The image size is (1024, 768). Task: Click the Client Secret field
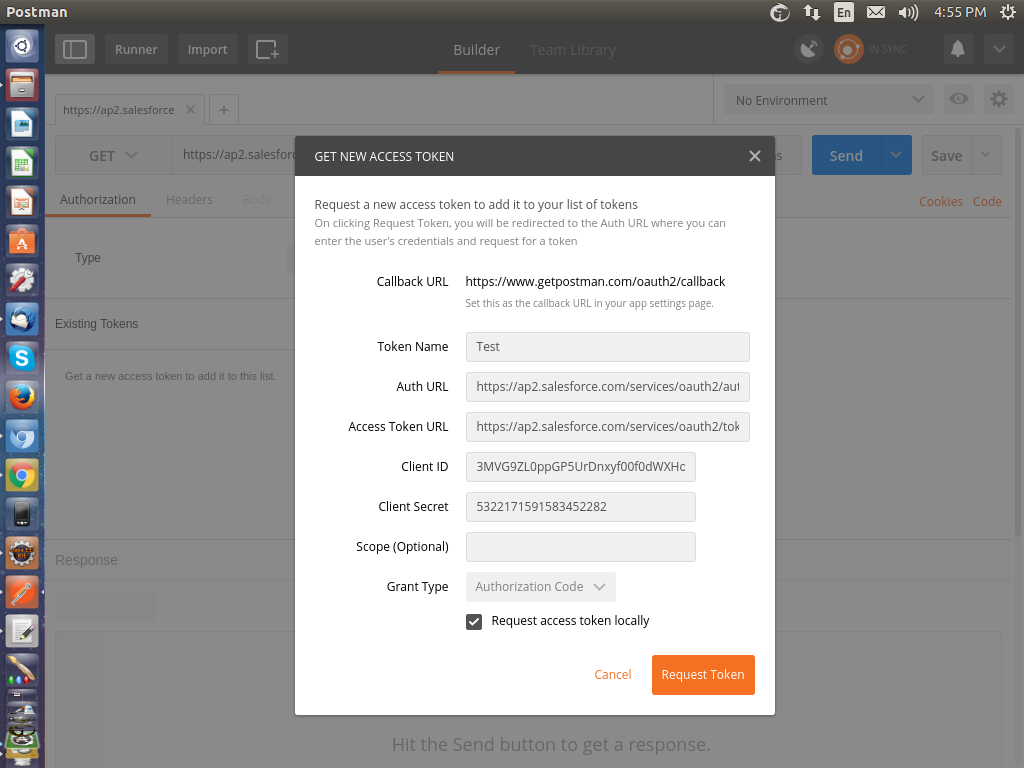(581, 507)
